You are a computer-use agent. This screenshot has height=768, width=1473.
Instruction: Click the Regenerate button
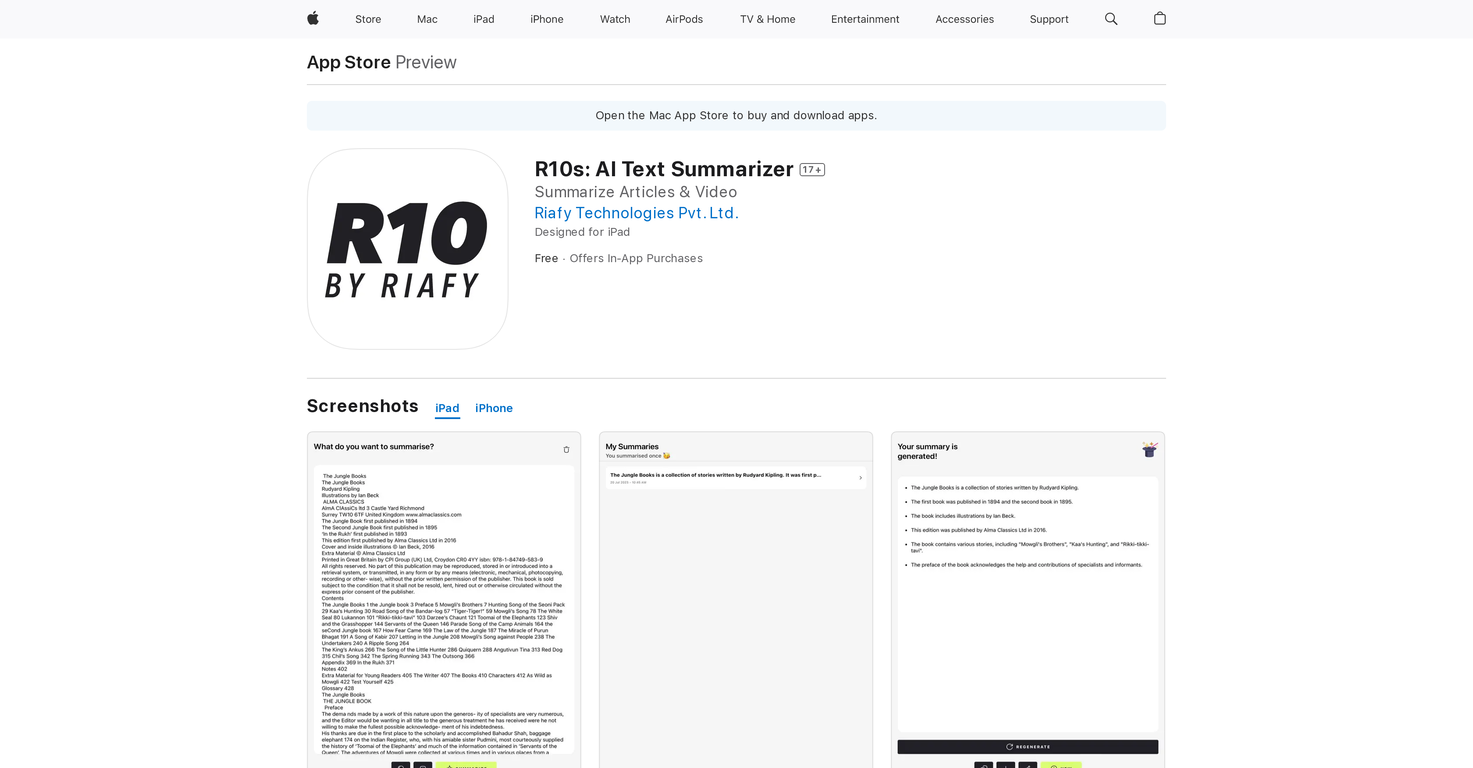click(1027, 746)
